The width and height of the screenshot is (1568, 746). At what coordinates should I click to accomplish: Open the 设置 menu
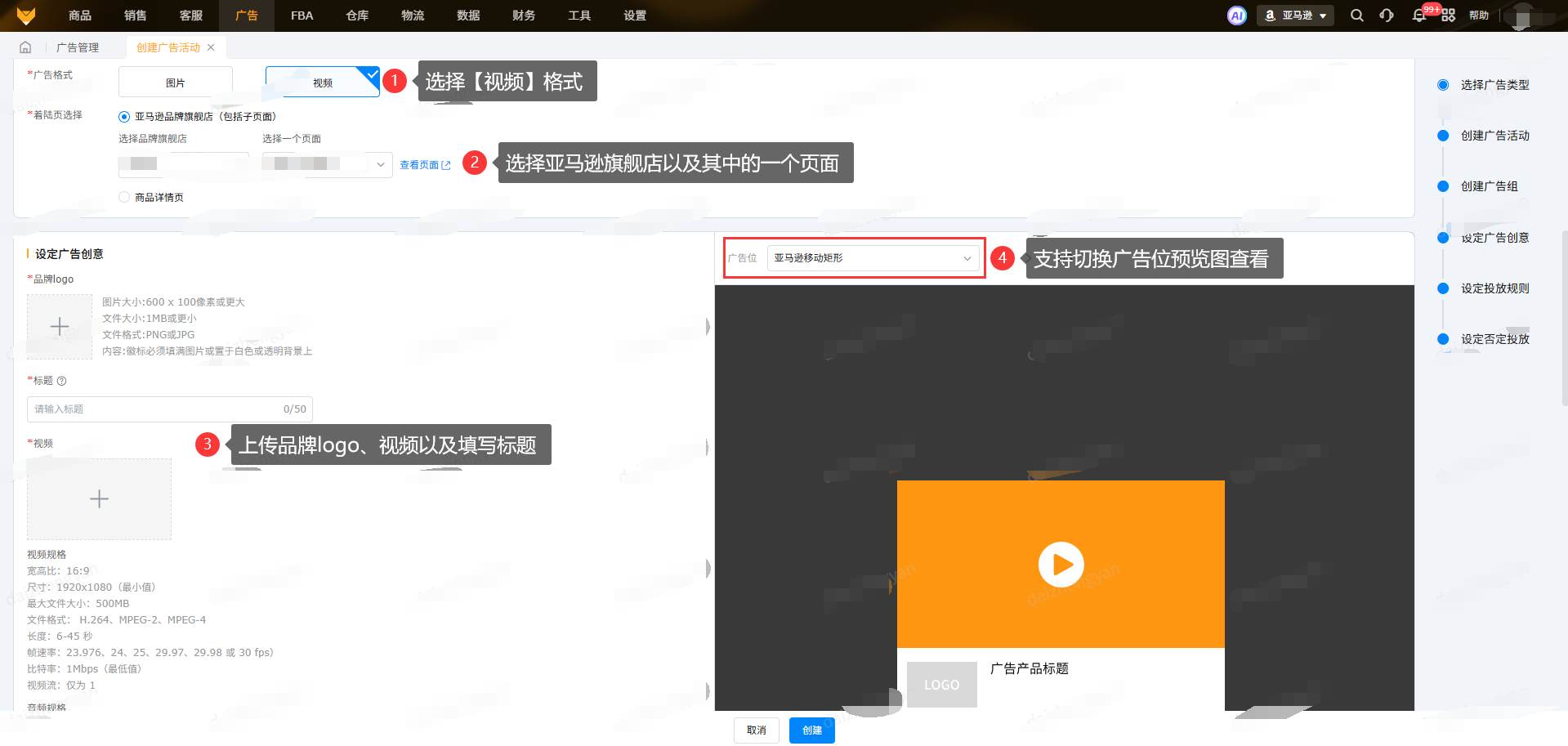click(635, 16)
